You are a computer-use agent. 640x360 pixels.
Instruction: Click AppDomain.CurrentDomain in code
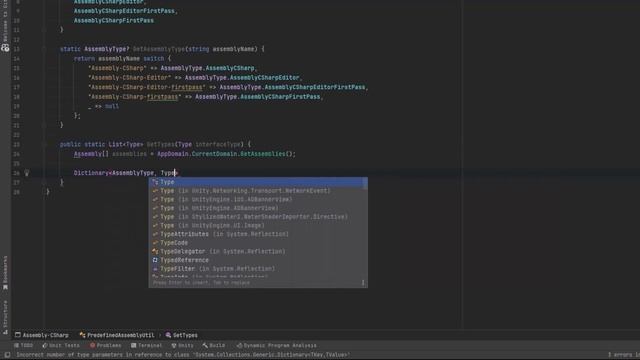(x=197, y=154)
